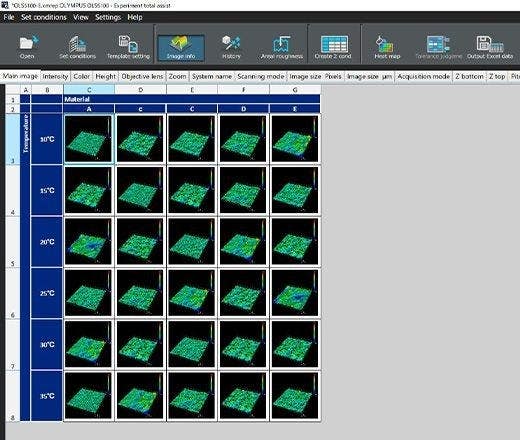
Task: Open the Template setting tool
Action: [128, 48]
